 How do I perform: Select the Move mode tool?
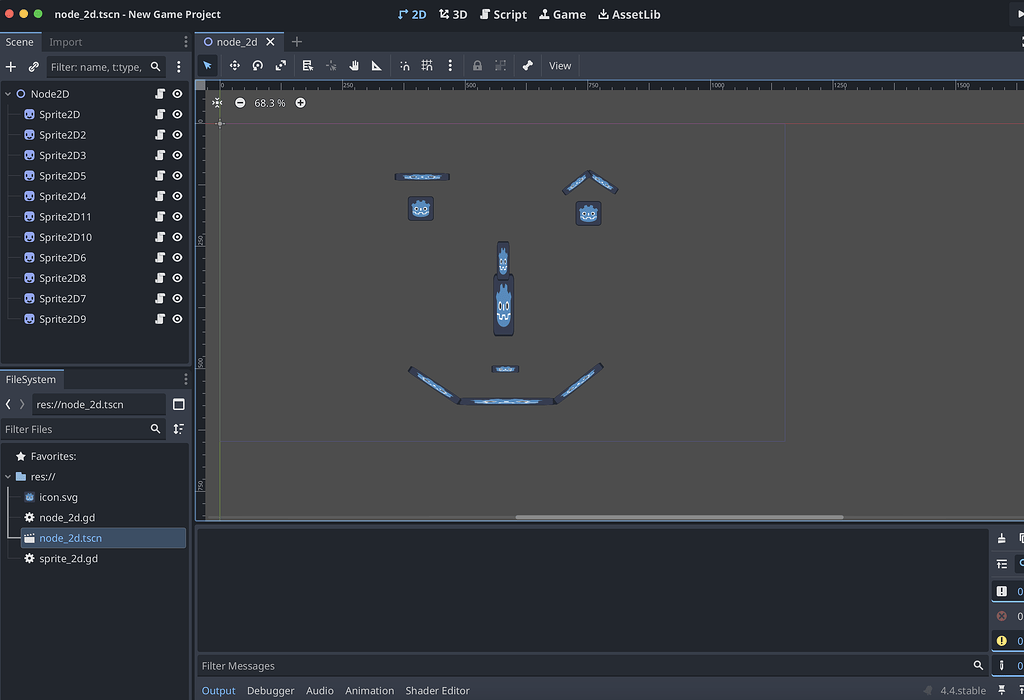[x=234, y=65]
